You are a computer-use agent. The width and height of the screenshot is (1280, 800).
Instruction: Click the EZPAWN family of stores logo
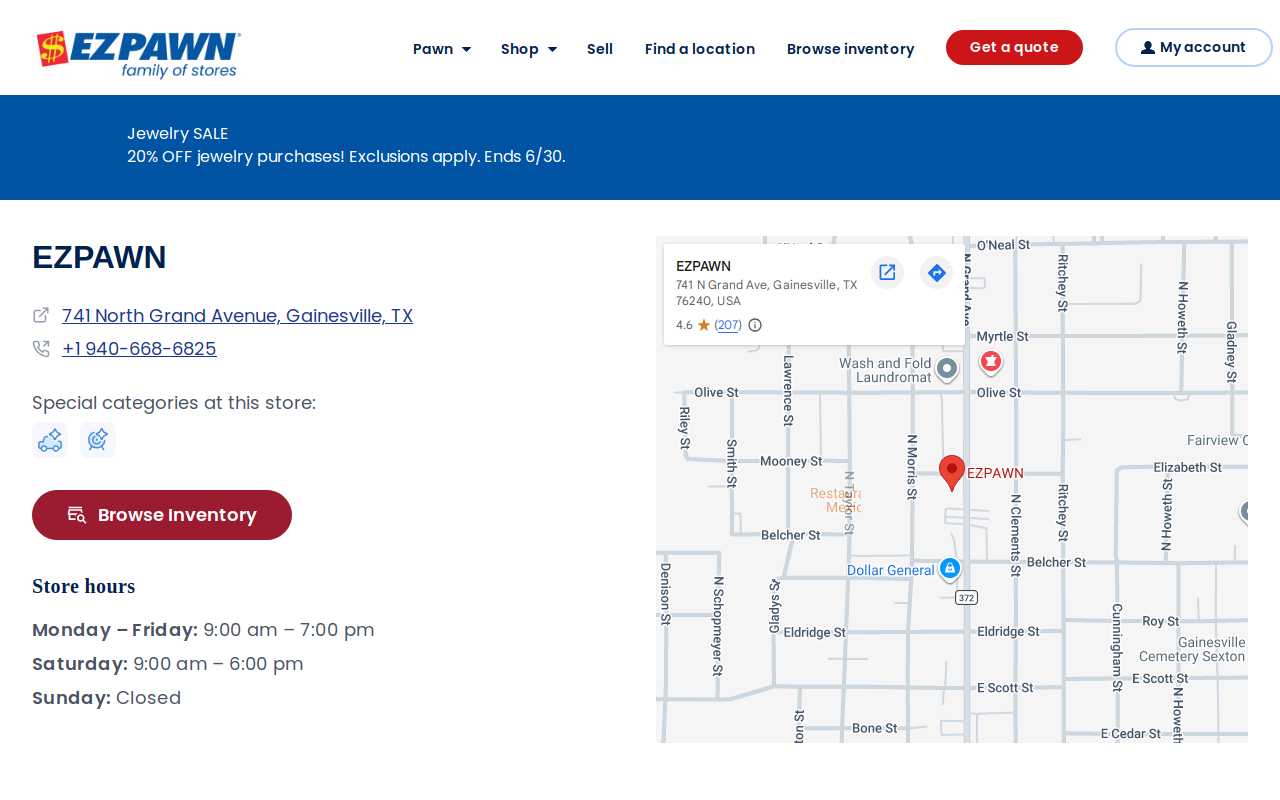tap(139, 54)
